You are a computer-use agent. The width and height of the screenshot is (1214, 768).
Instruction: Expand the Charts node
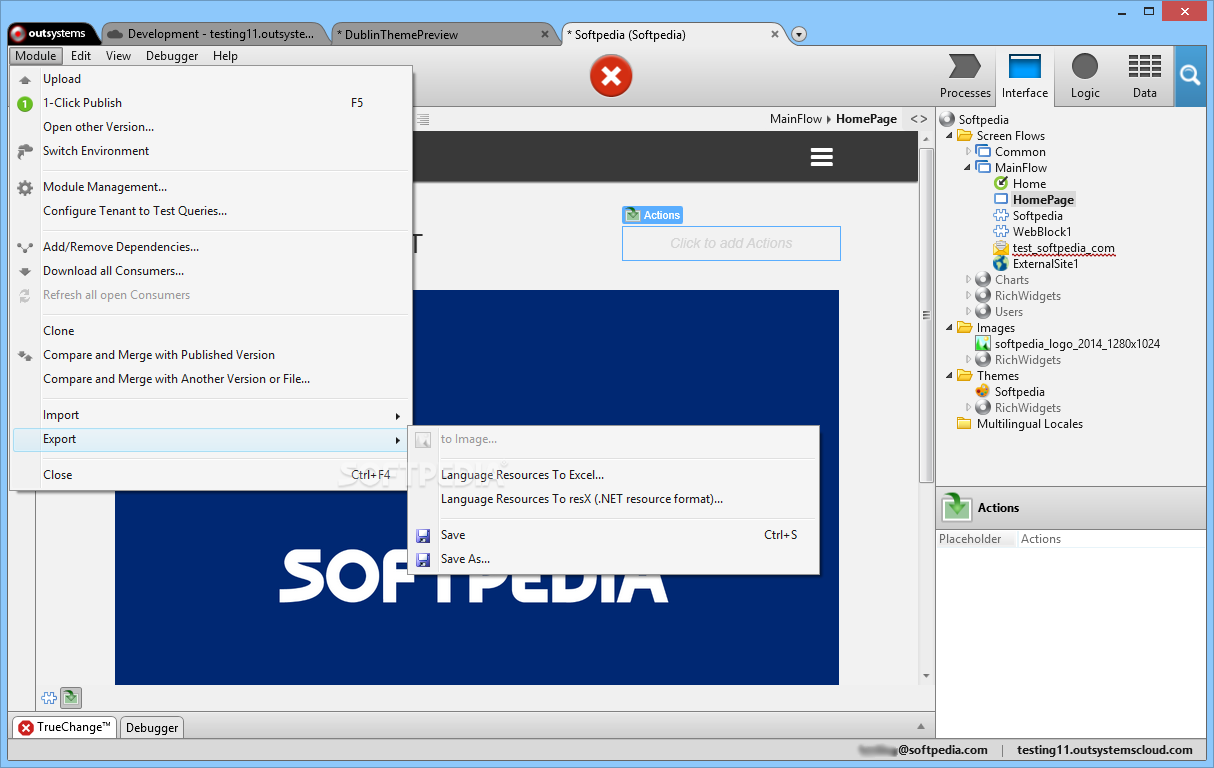tap(968, 280)
